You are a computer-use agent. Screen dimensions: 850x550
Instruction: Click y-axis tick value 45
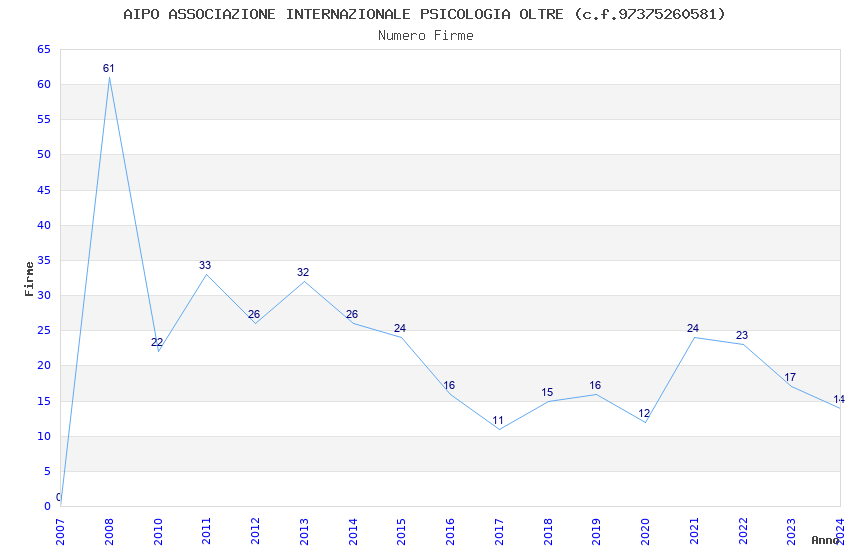(x=44, y=190)
